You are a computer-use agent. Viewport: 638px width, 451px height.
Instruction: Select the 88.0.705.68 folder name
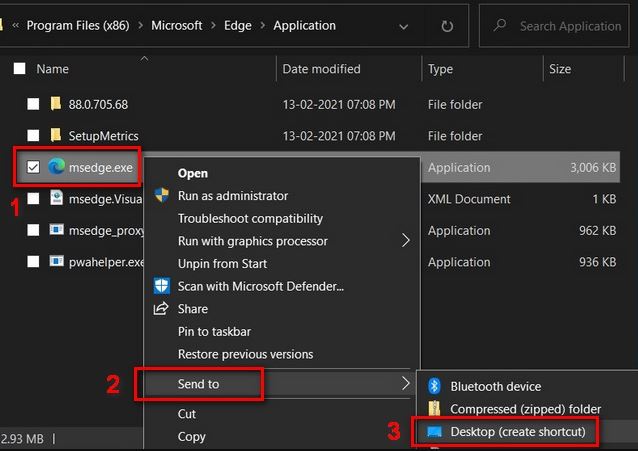98,105
